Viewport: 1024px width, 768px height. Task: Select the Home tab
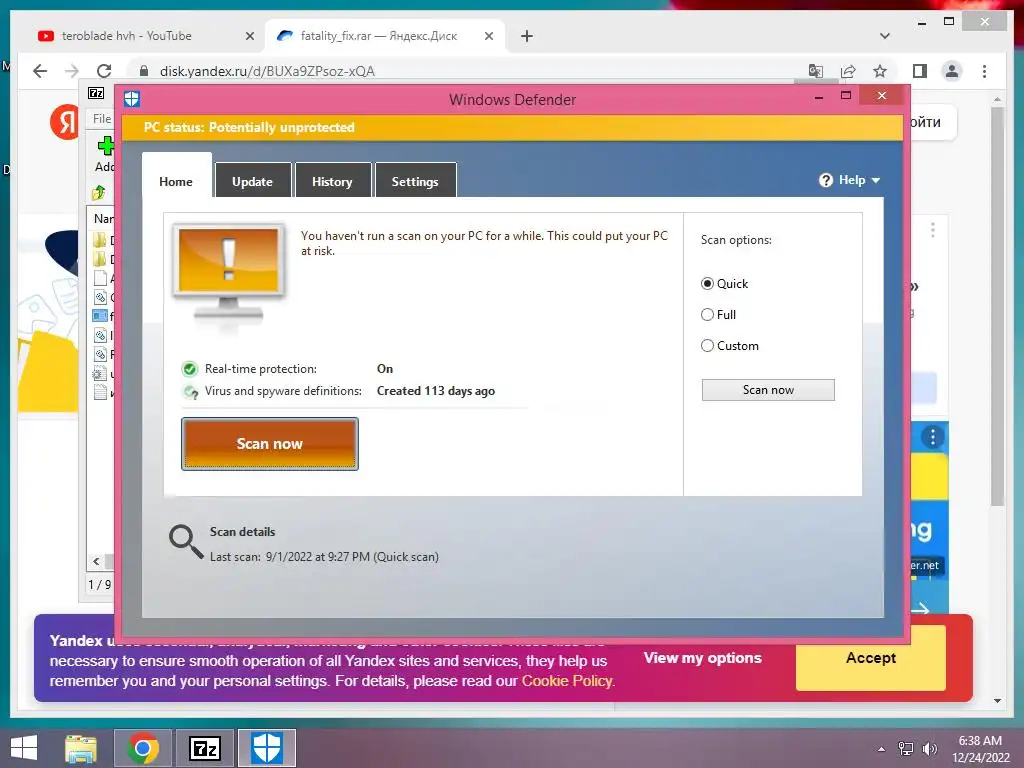[x=176, y=181]
